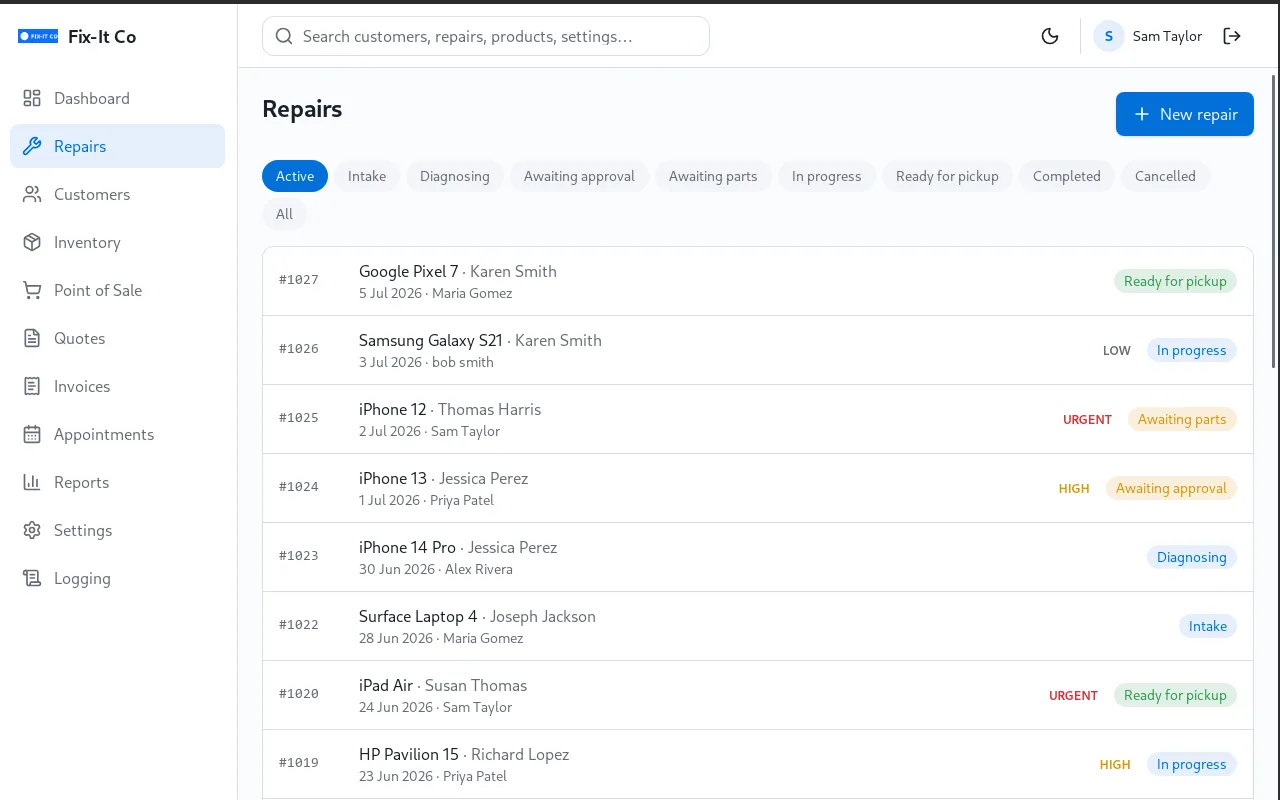Click the Customers people icon

pos(32,194)
